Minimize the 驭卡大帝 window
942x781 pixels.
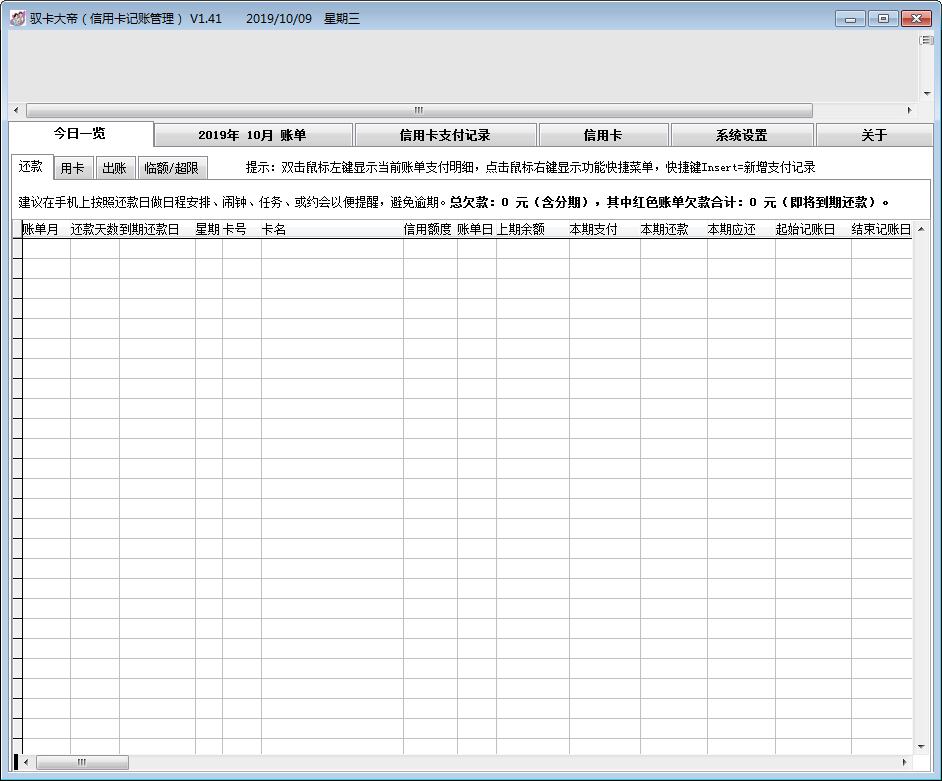850,19
